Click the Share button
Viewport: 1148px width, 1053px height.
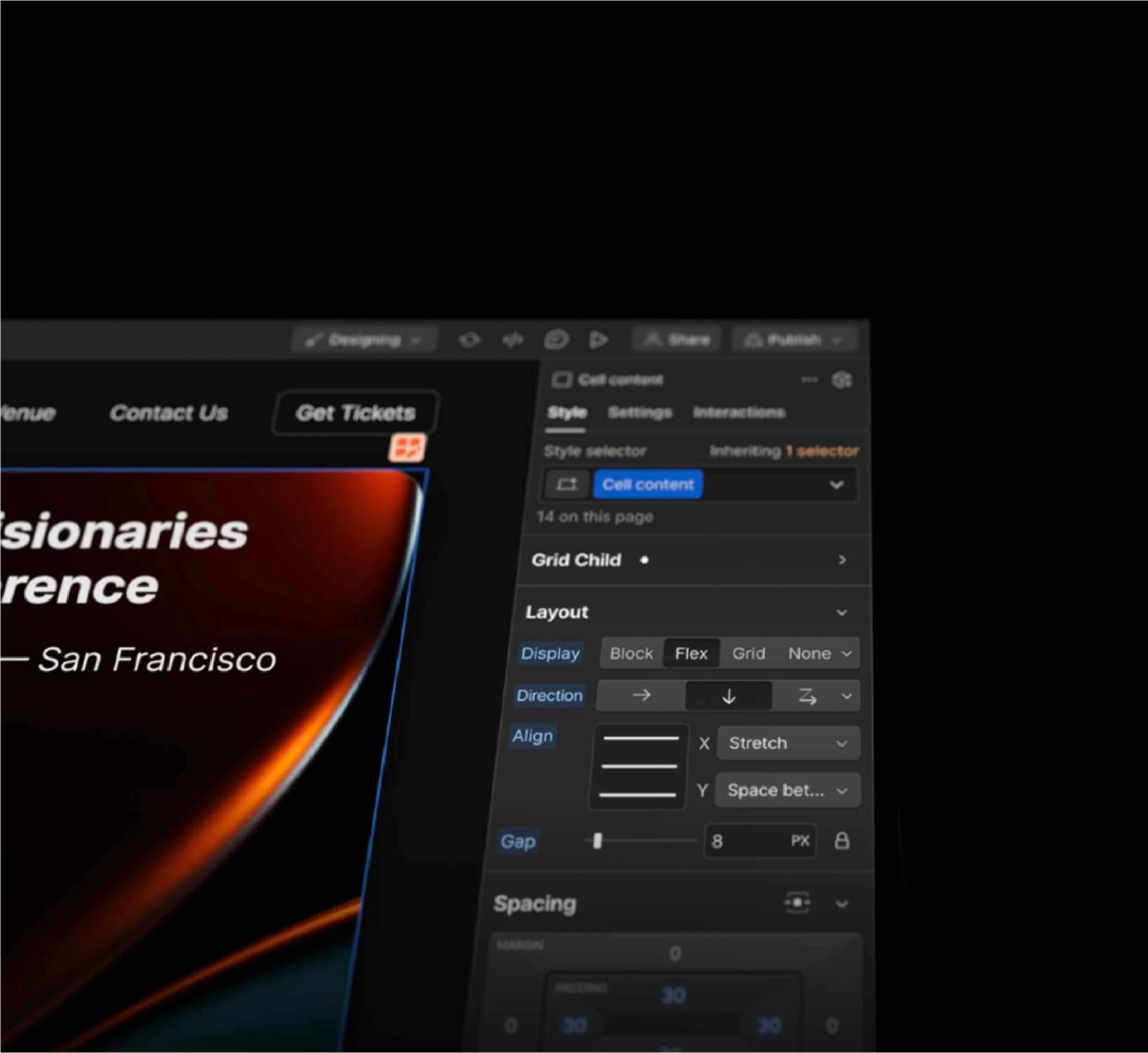pos(677,340)
